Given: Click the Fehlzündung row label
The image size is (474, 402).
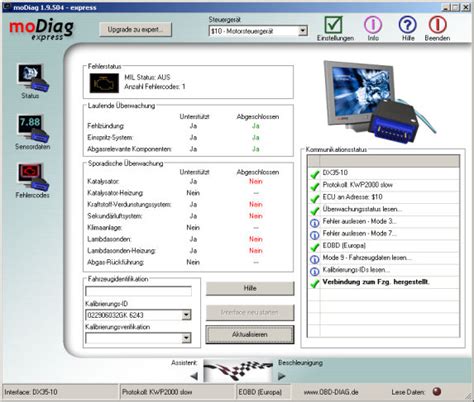Looking at the screenshot, I should (106, 126).
